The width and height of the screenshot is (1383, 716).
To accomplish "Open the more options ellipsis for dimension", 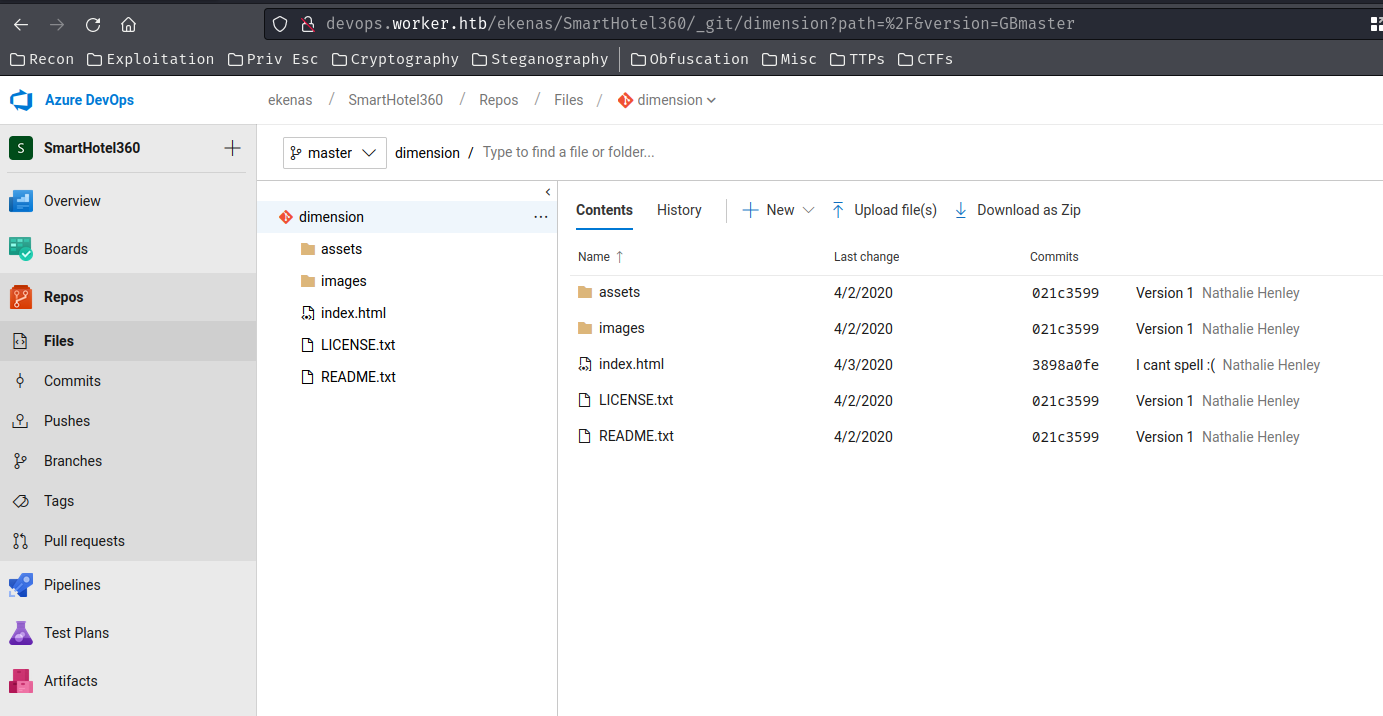I will tap(541, 217).
